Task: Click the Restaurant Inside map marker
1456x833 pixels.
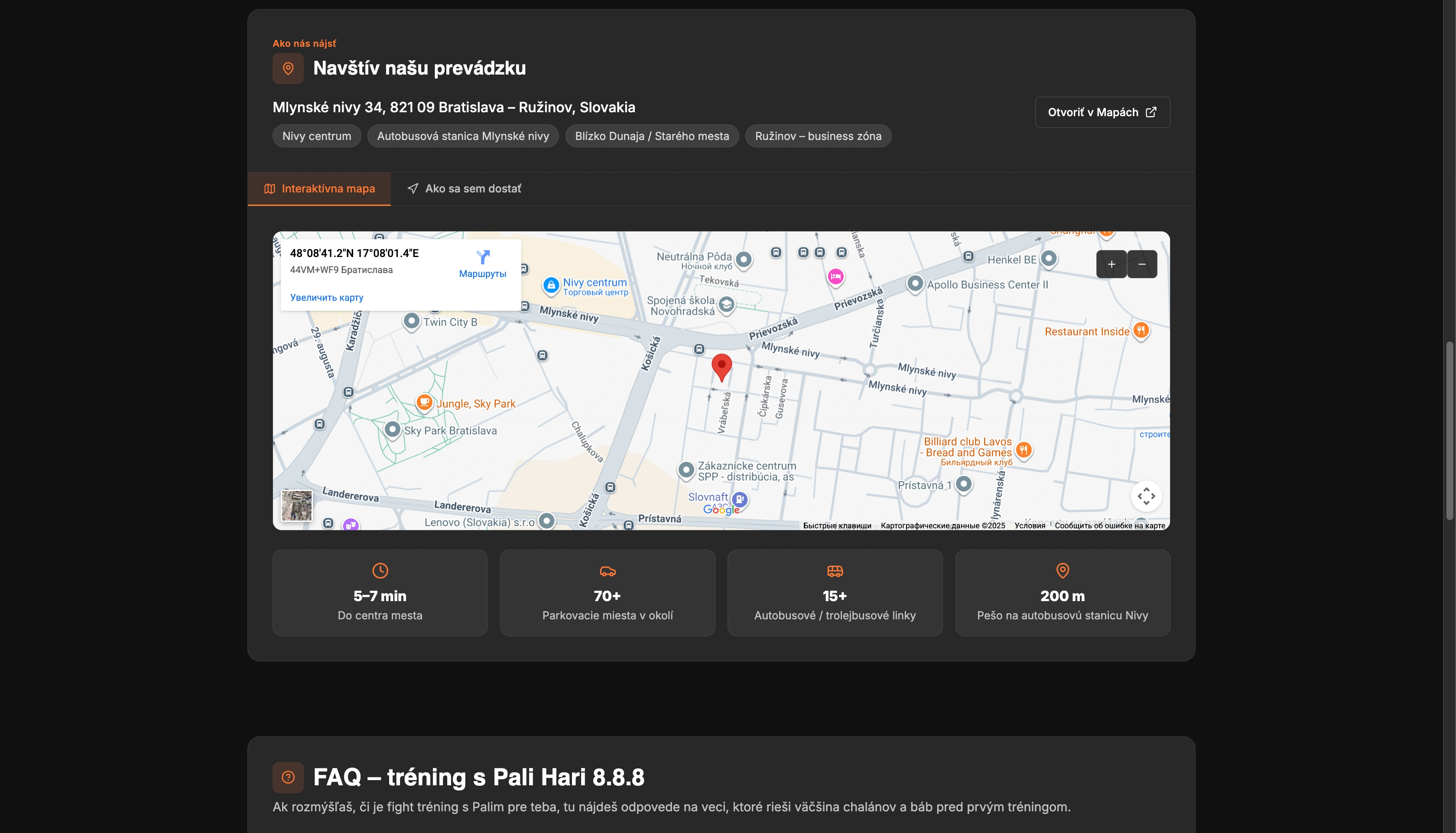Action: point(1141,330)
